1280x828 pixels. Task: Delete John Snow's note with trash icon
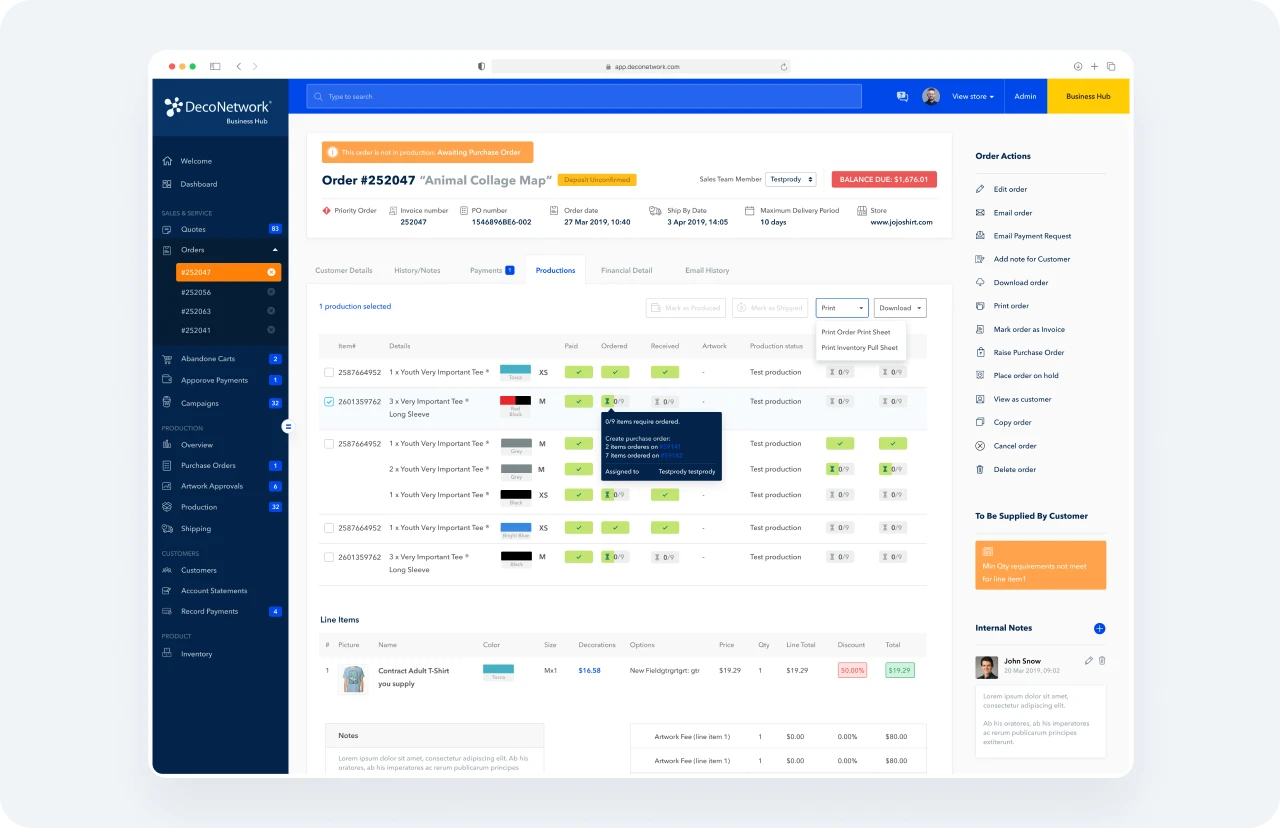(1102, 660)
